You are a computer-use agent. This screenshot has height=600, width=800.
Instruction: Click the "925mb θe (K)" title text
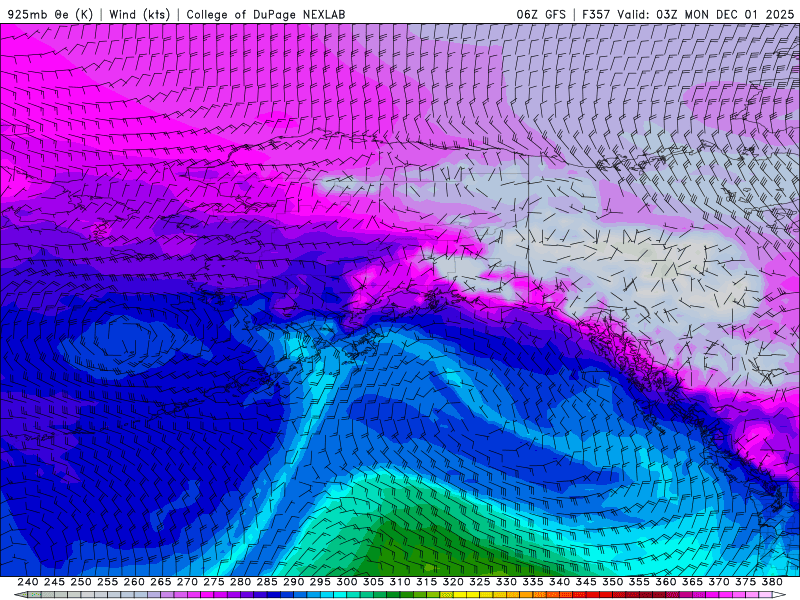pos(50,14)
